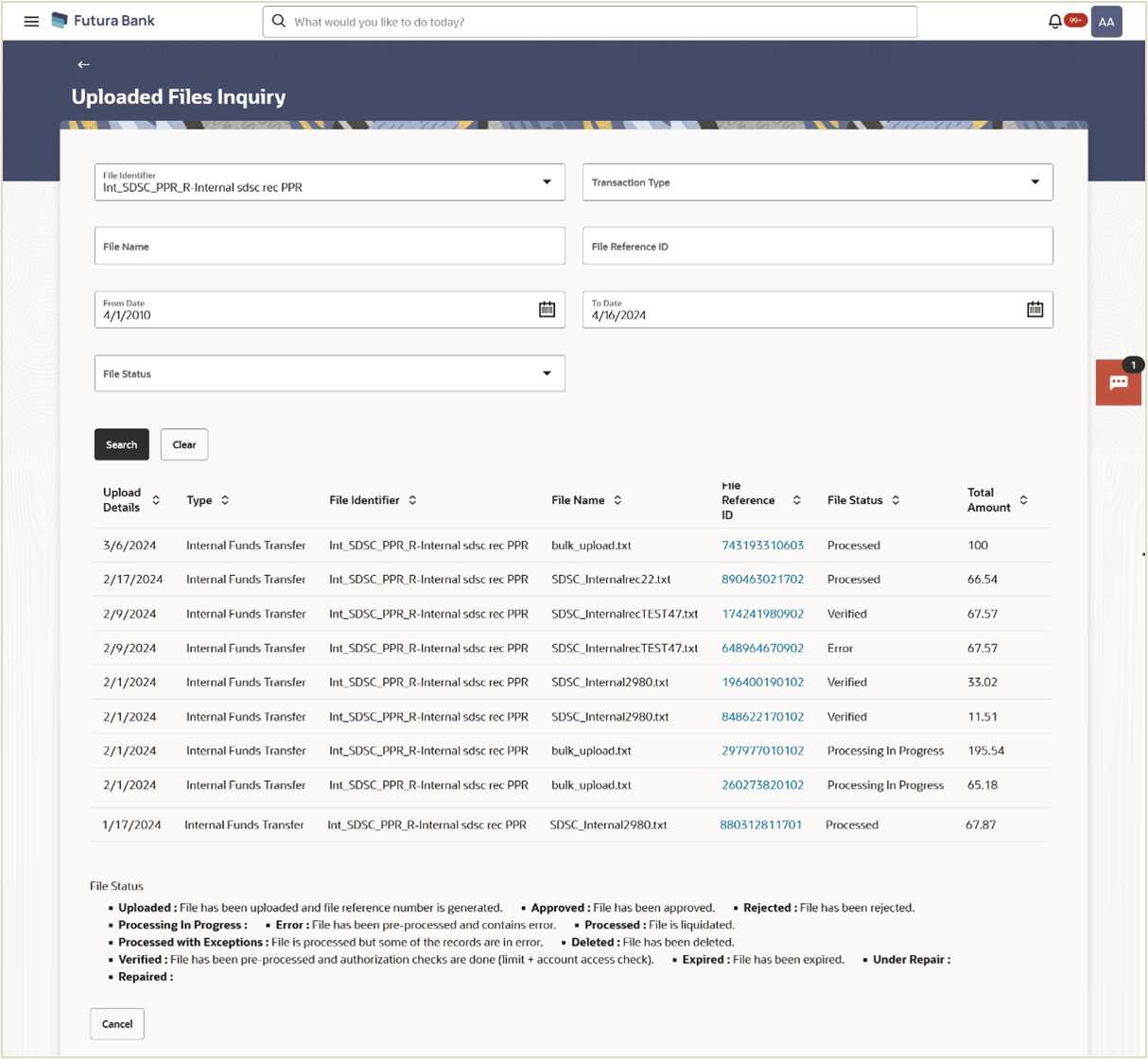This screenshot has width=1148, height=1059.
Task: Open the From Date calendar picker
Action: tap(547, 309)
